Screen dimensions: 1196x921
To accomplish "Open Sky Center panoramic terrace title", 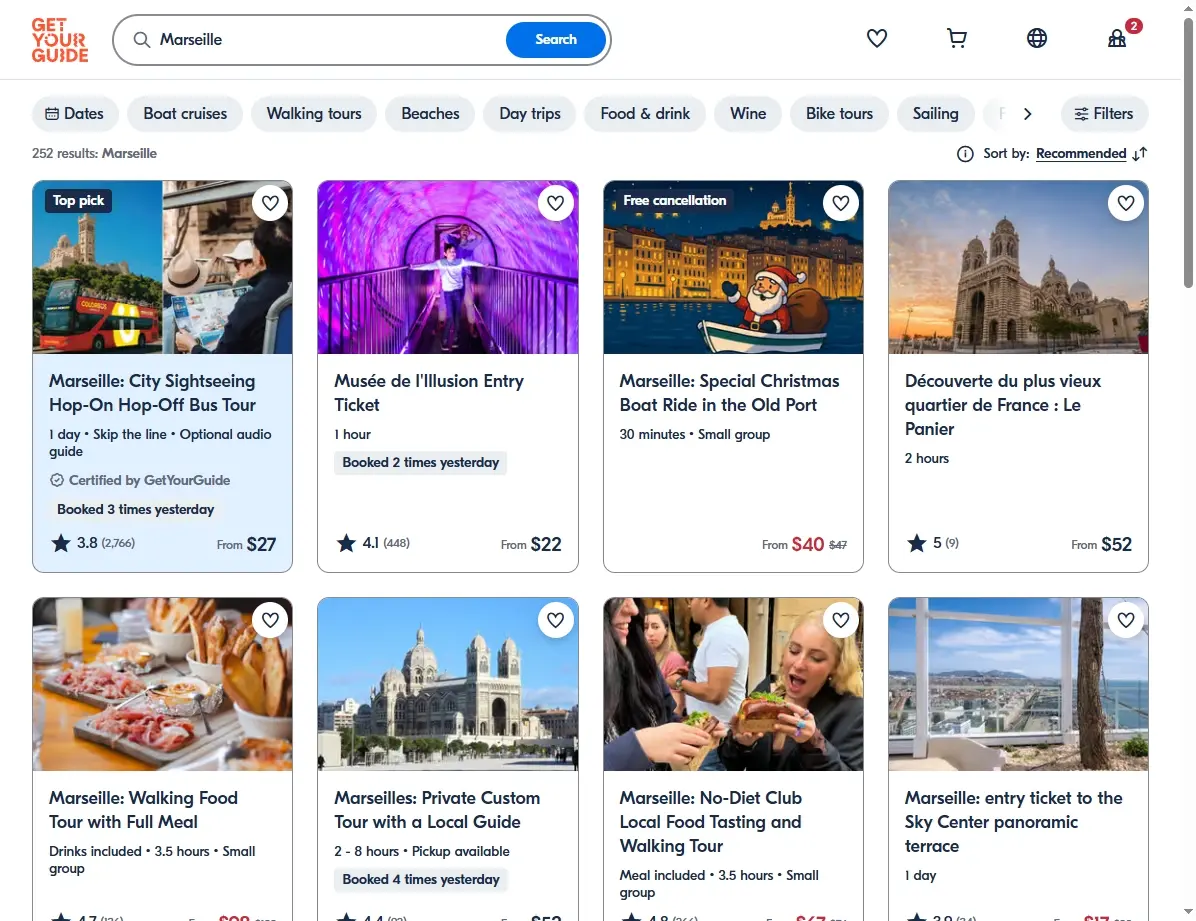I will 1014,822.
